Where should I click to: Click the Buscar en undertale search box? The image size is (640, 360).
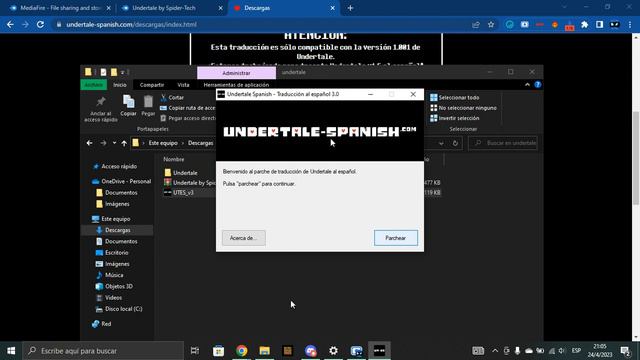click(x=503, y=143)
